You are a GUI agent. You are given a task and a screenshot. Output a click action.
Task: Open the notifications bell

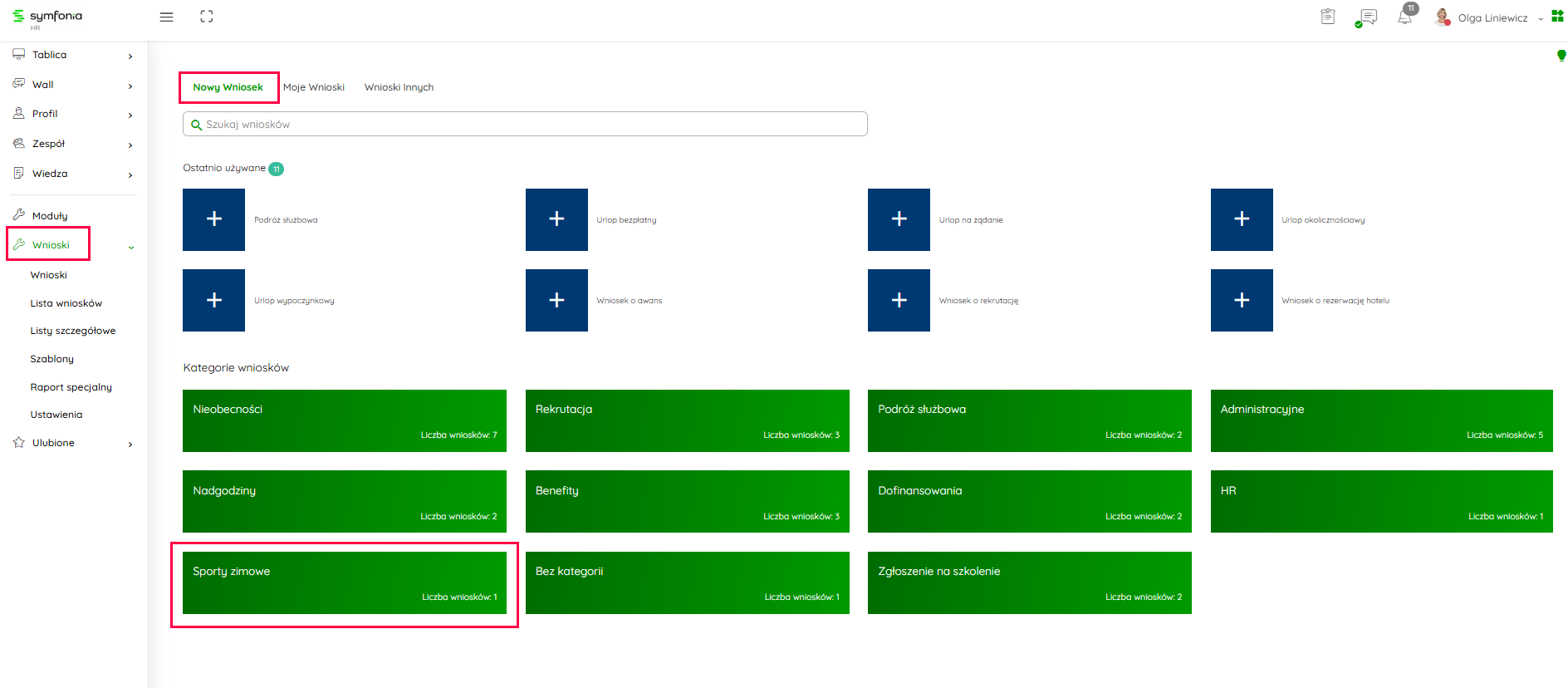click(1404, 17)
